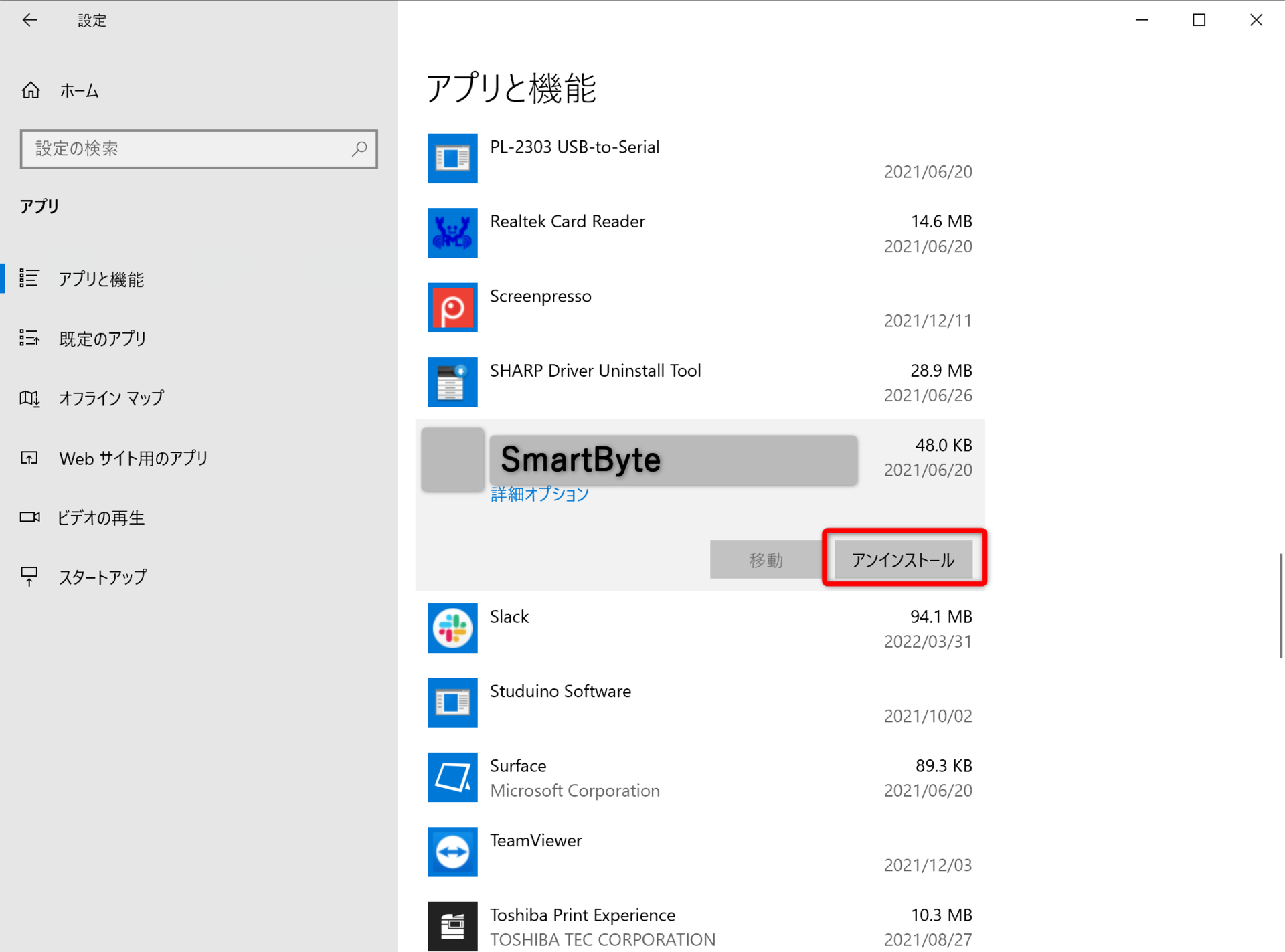Viewport: 1285px width, 952px height.
Task: Click the 移動 button
Action: 766,559
